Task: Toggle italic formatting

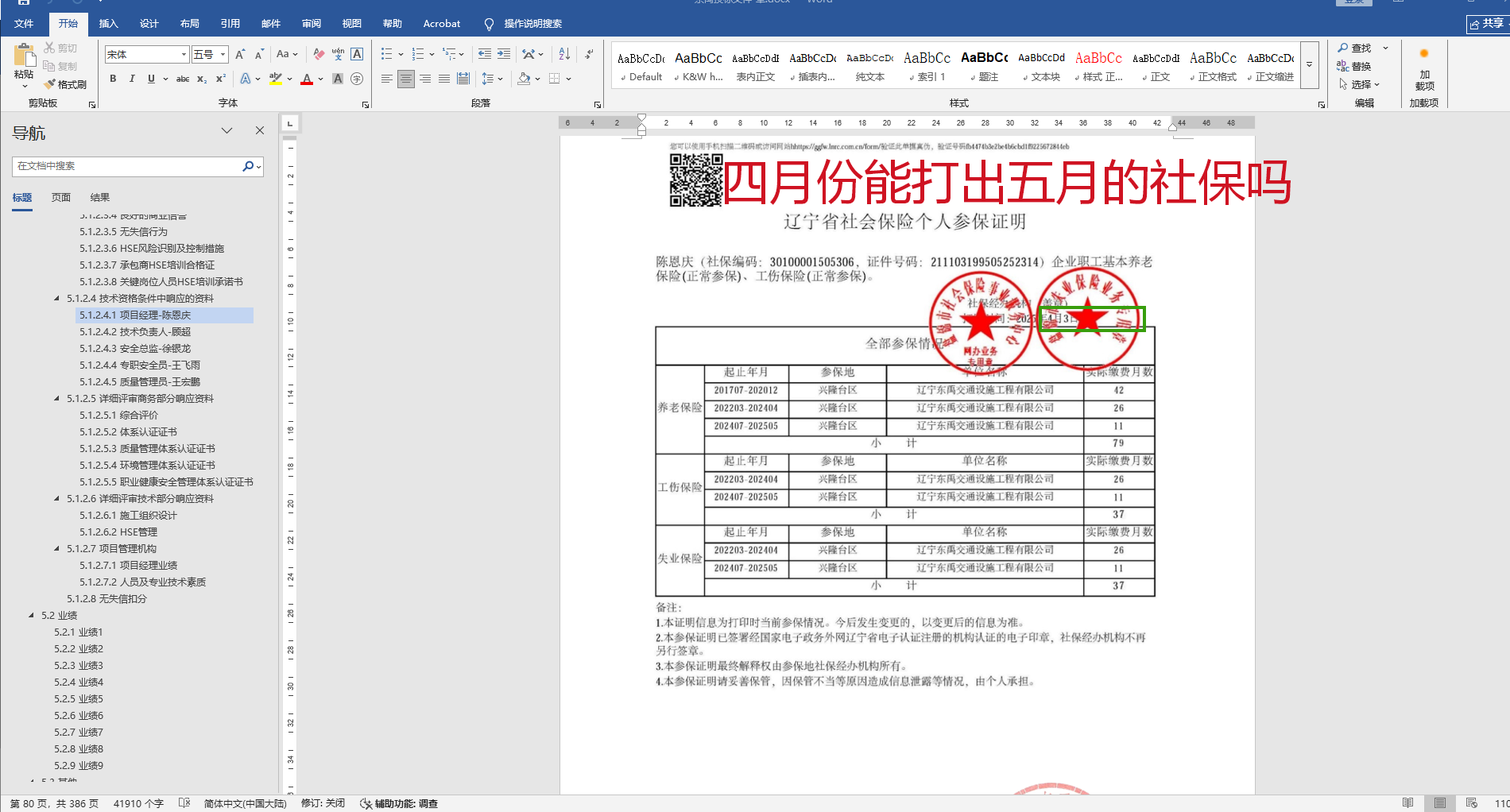Action: 132,79
